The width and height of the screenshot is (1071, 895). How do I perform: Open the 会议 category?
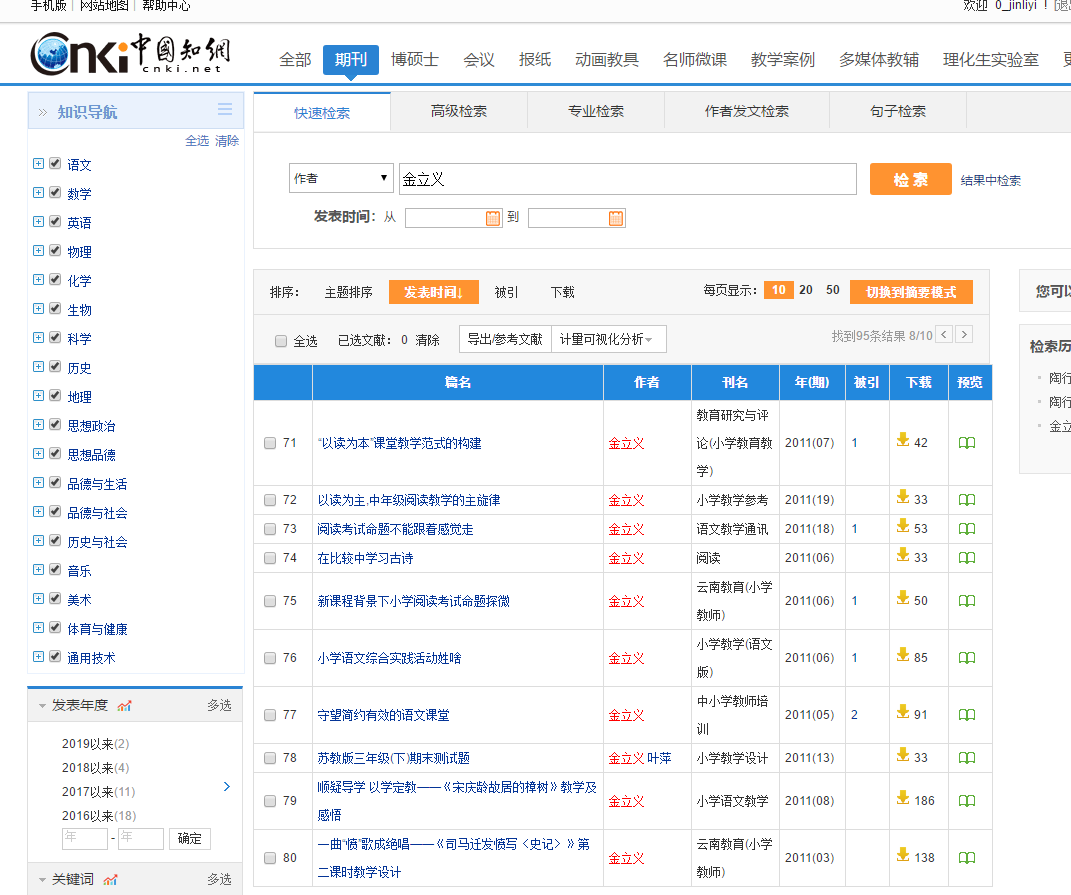[x=479, y=60]
